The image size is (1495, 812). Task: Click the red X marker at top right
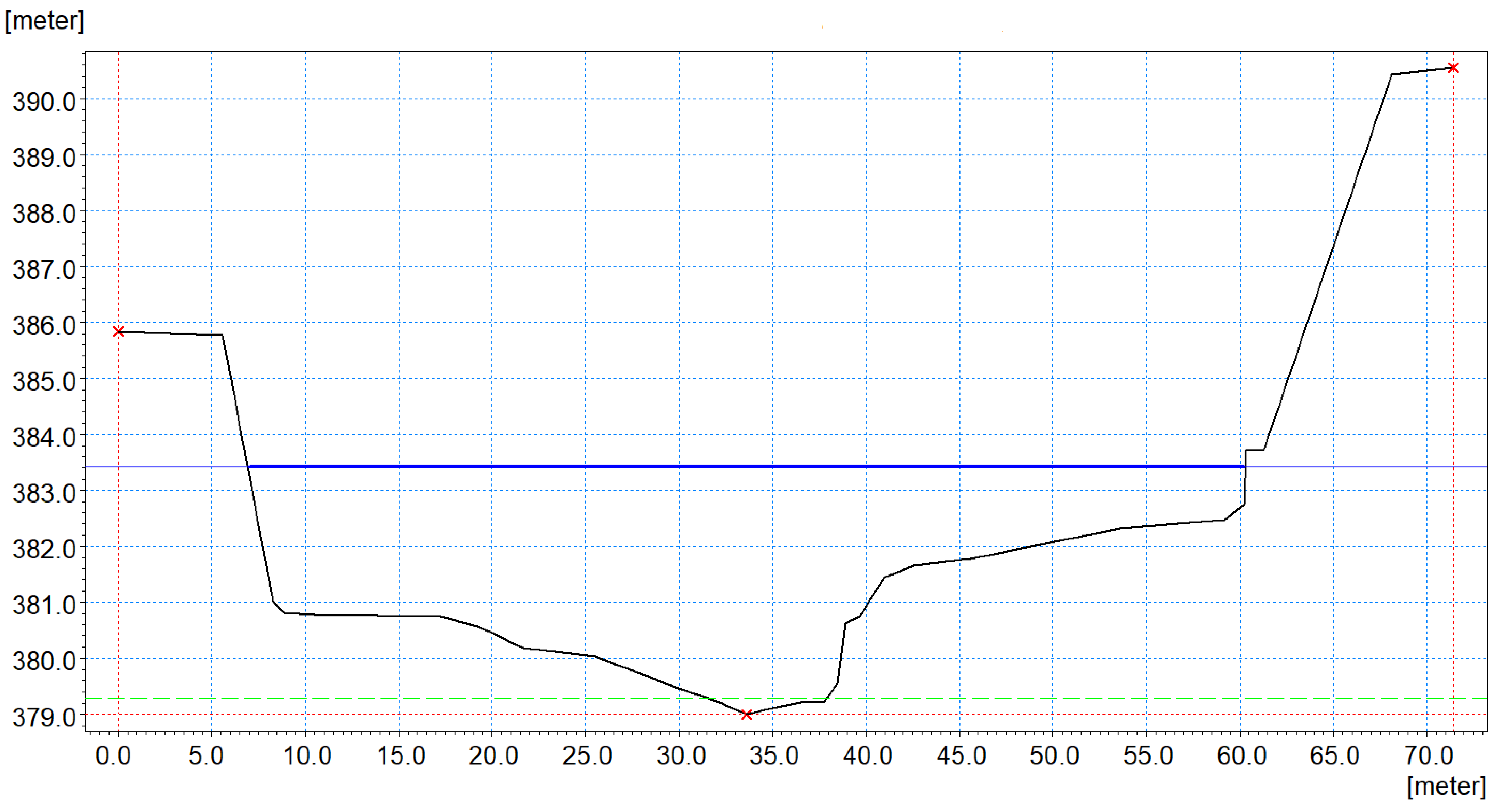pos(1453,68)
